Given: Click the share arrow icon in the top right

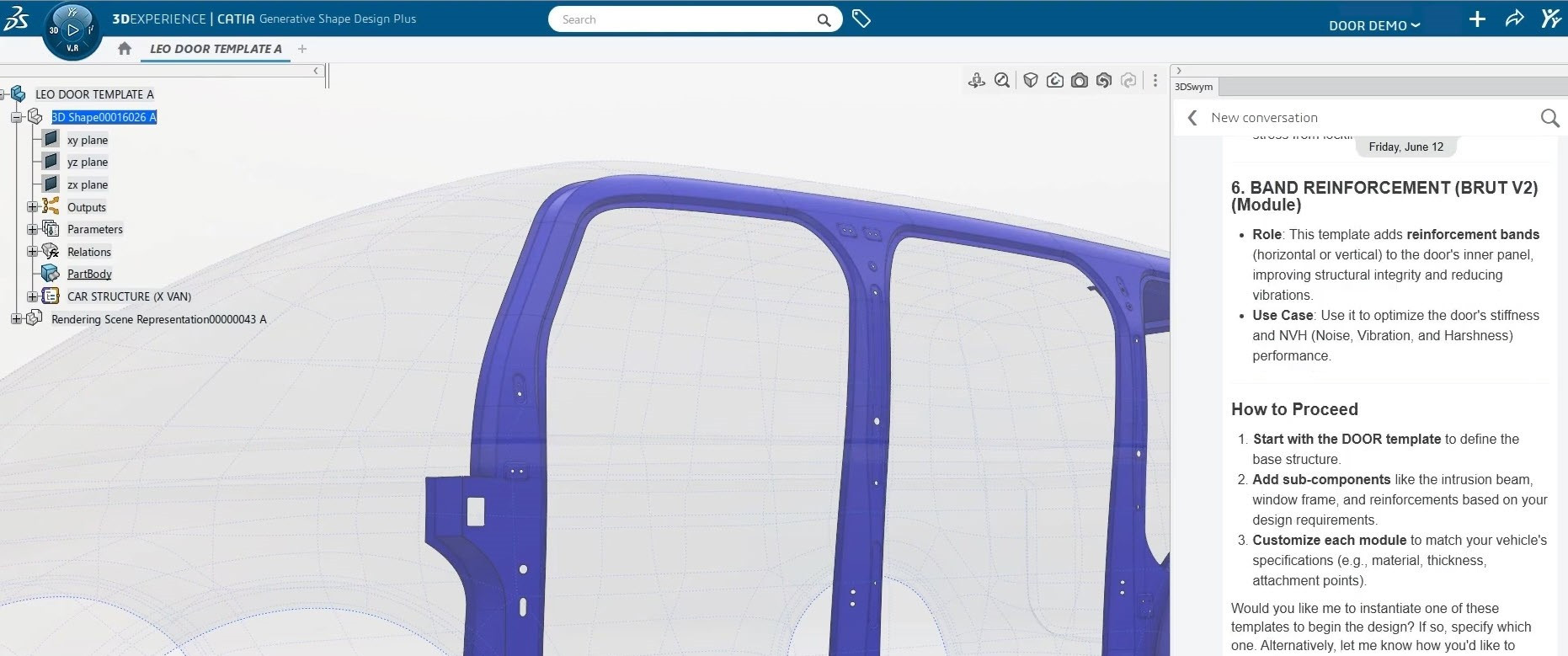Looking at the screenshot, I should pyautogui.click(x=1514, y=19).
